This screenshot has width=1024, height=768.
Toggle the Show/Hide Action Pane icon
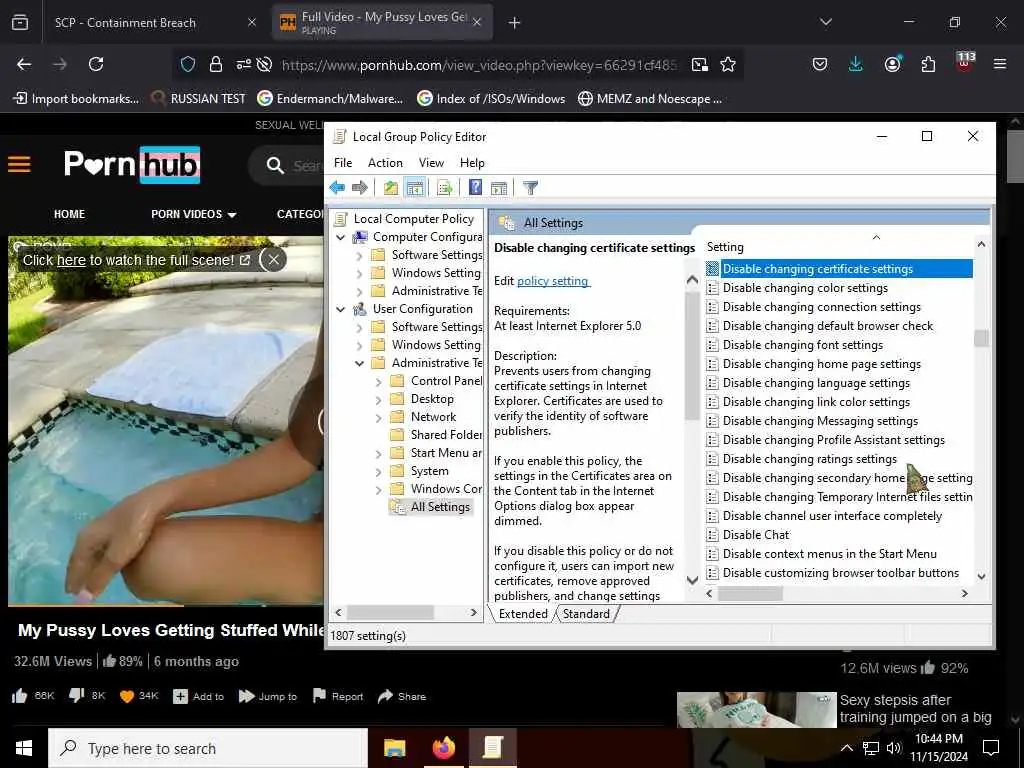[499, 188]
